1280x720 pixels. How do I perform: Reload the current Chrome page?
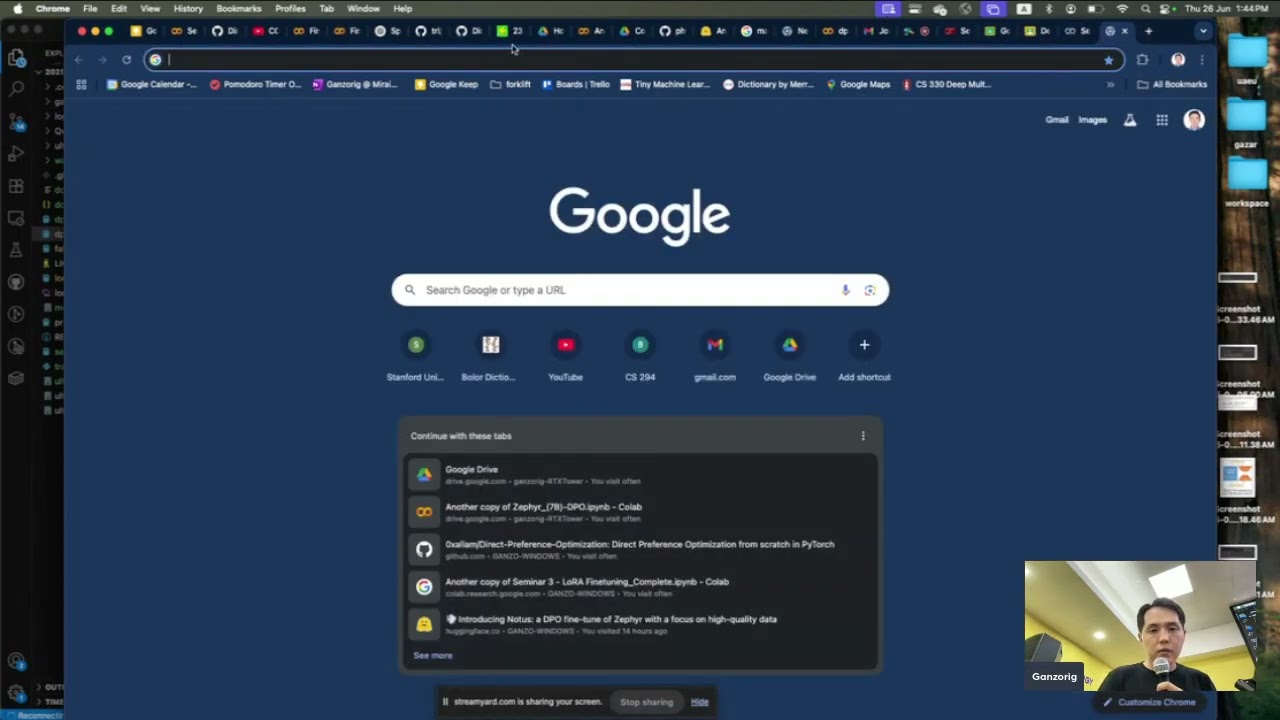click(126, 60)
